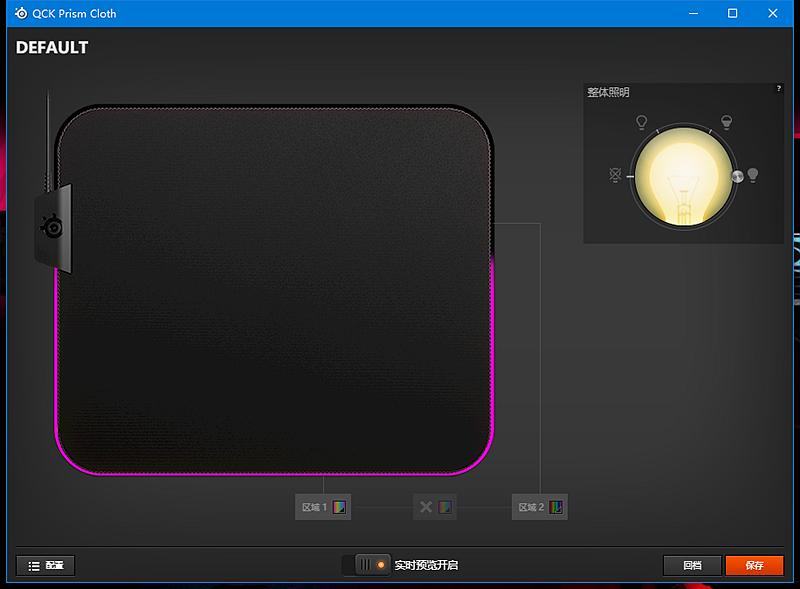Select the 区域 2 zone label
Image resolution: width=800 pixels, height=589 pixels.
click(x=531, y=507)
